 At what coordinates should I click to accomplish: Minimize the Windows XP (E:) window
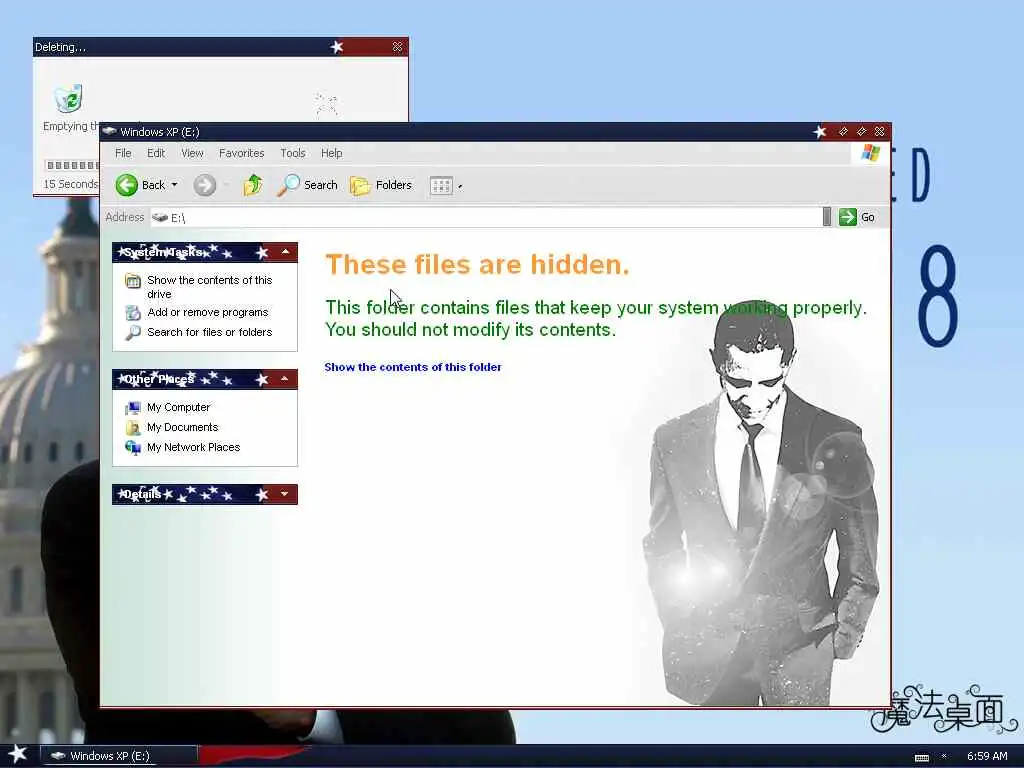[x=843, y=132]
